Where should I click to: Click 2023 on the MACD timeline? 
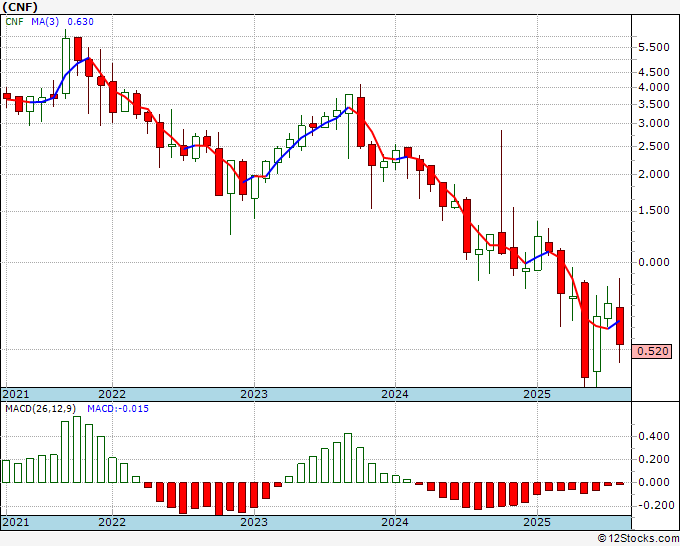pyautogui.click(x=254, y=522)
